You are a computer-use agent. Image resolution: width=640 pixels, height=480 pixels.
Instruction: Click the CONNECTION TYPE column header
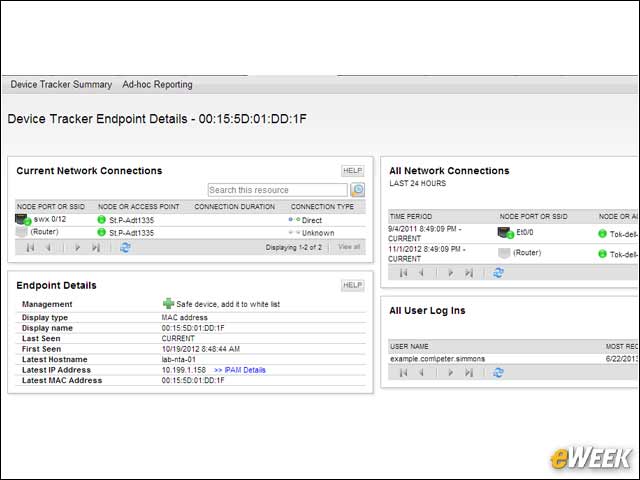[x=322, y=207]
